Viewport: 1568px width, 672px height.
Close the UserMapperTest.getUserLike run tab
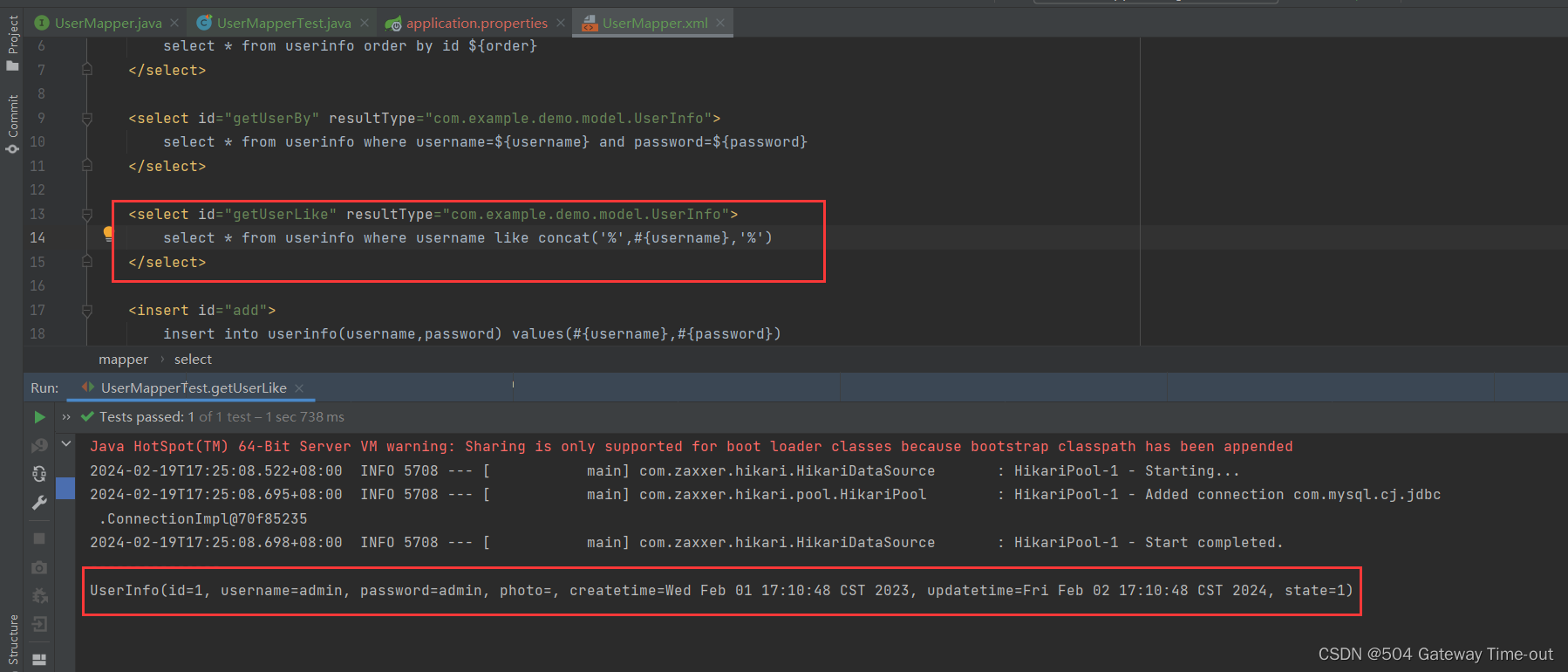click(299, 387)
